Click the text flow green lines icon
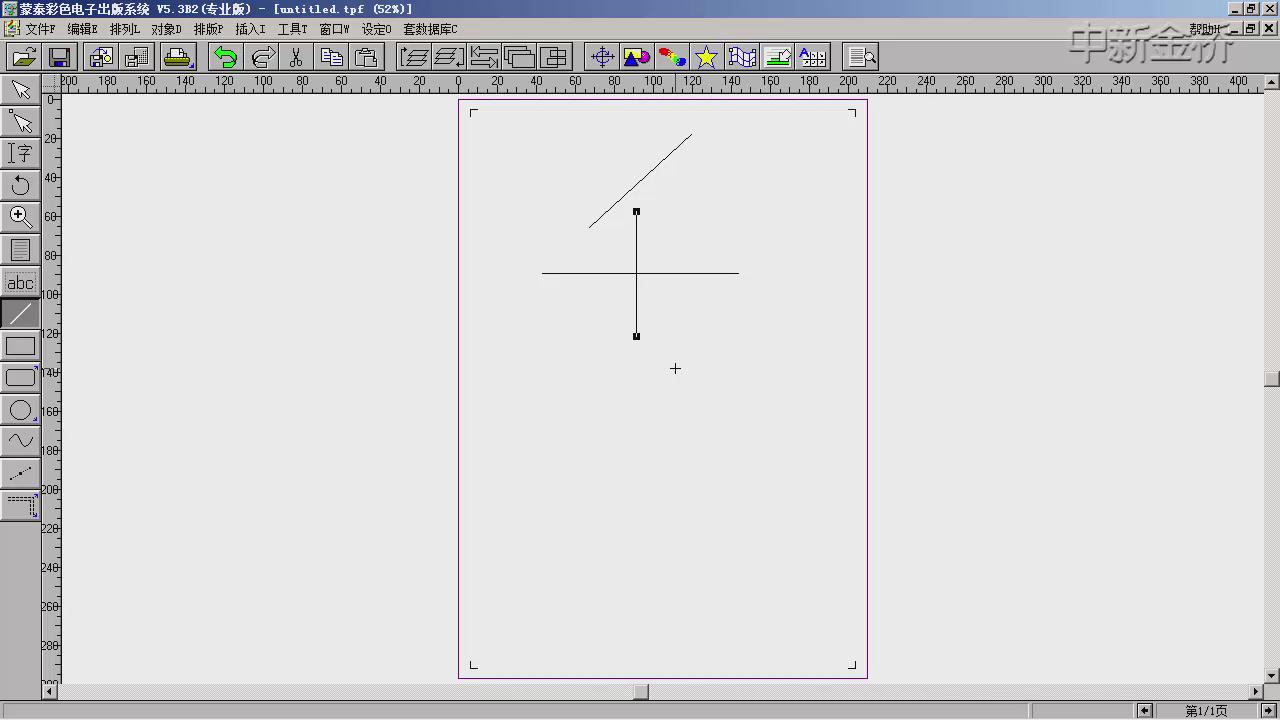The height and width of the screenshot is (720, 1280). point(777,57)
